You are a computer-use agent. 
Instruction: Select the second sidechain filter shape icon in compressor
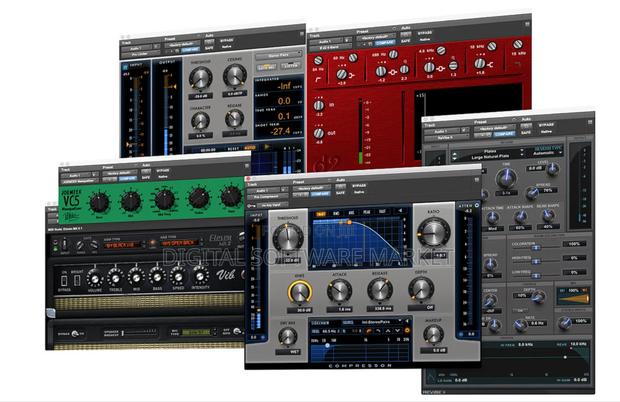pyautogui.click(x=378, y=330)
